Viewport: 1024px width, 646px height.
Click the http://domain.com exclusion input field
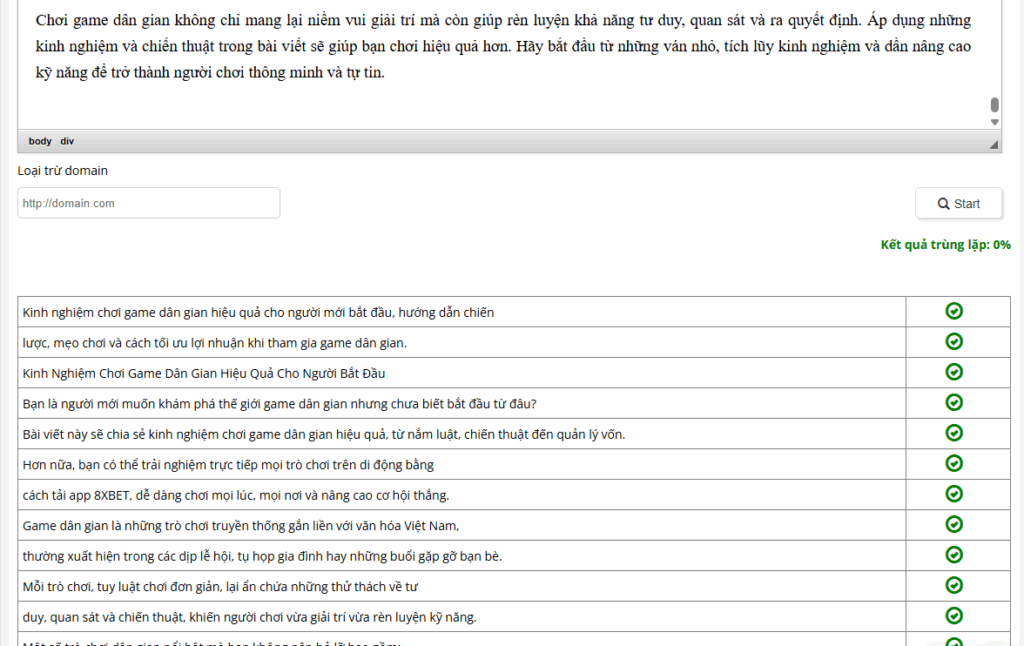click(148, 203)
